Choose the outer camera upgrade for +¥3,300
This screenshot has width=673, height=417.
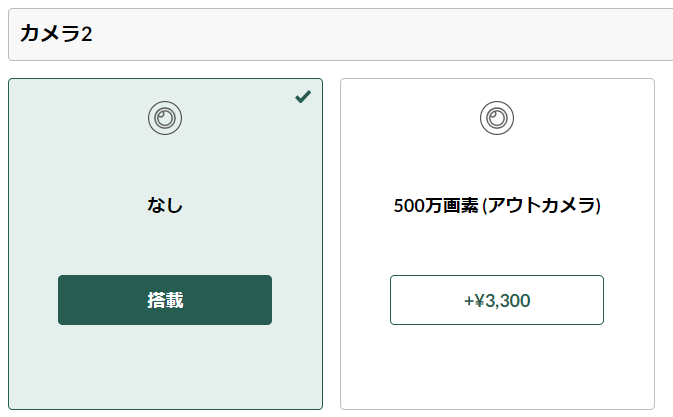tap(497, 300)
